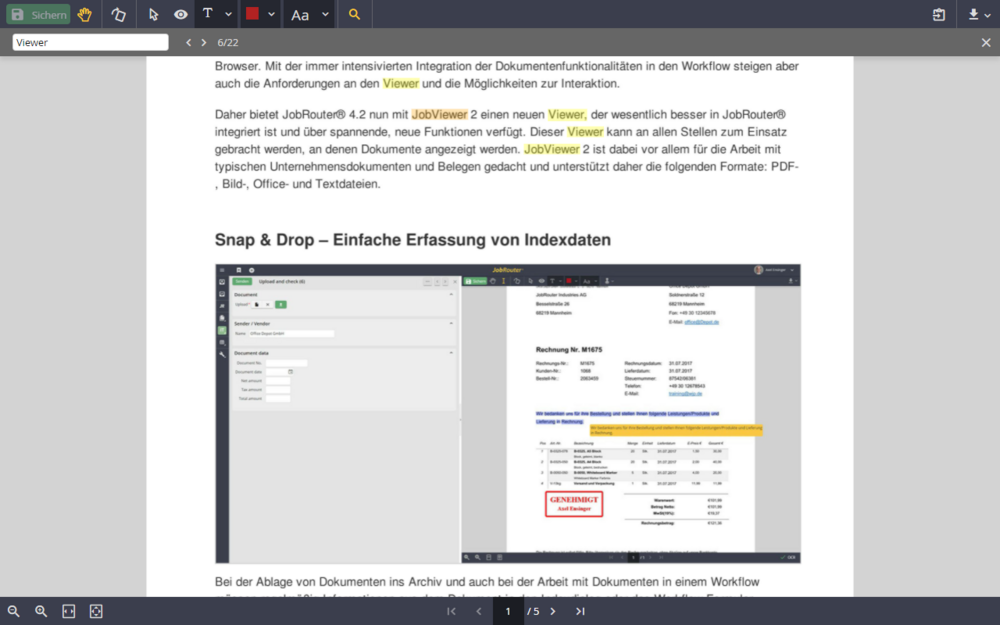Image resolution: width=1000 pixels, height=625 pixels.
Task: Click the red color swatch
Action: tap(253, 14)
